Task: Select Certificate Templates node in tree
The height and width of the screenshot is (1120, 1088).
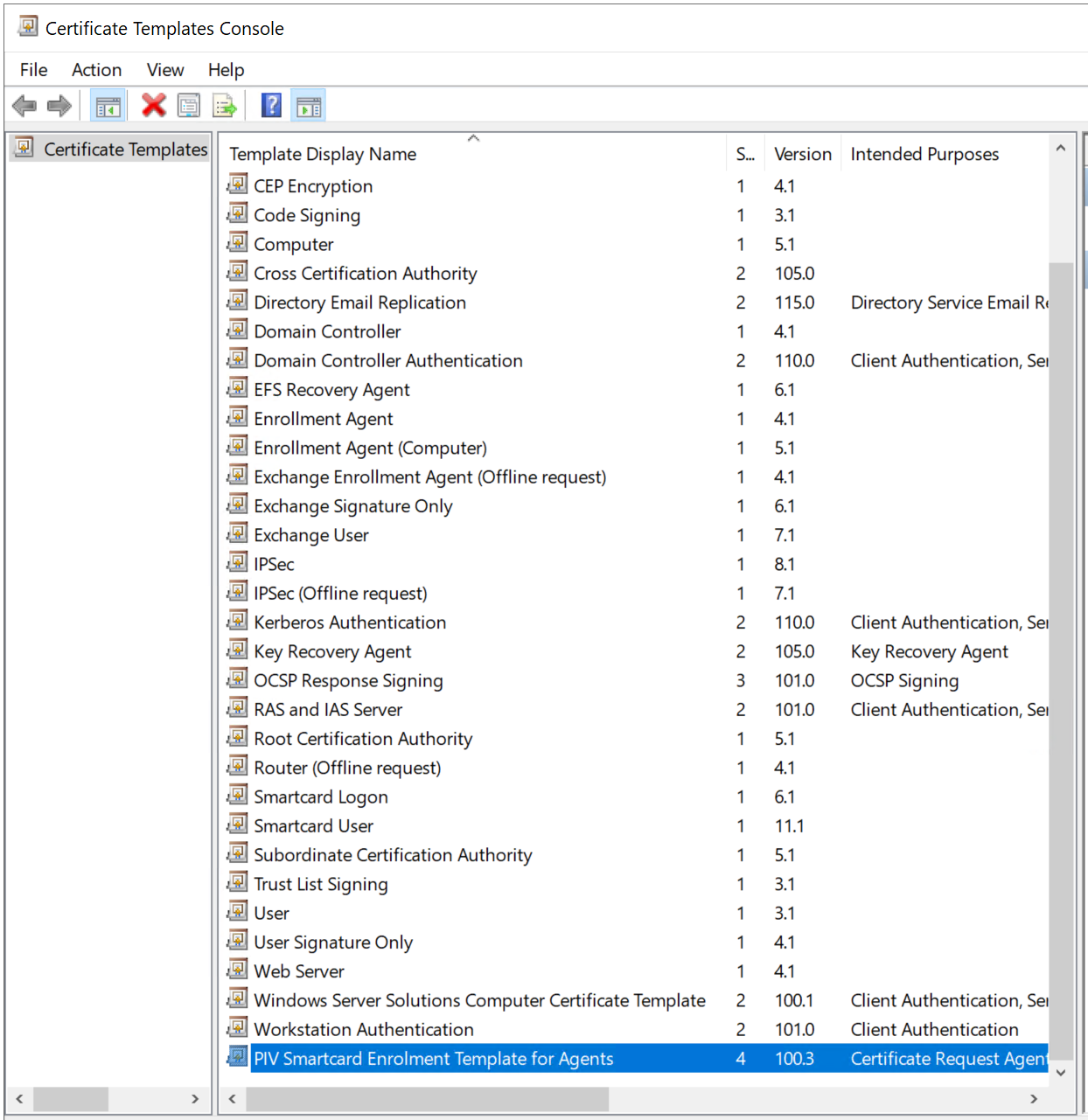Action: click(x=125, y=150)
